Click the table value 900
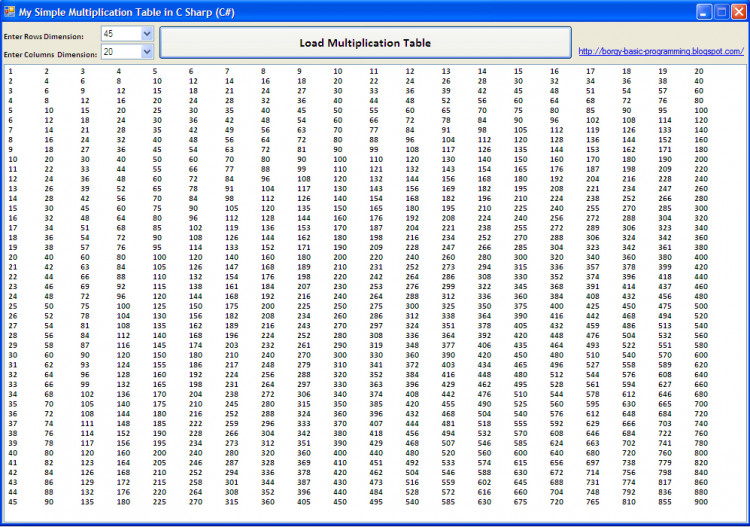Screen dimensions: 750x527 [x=701, y=502]
